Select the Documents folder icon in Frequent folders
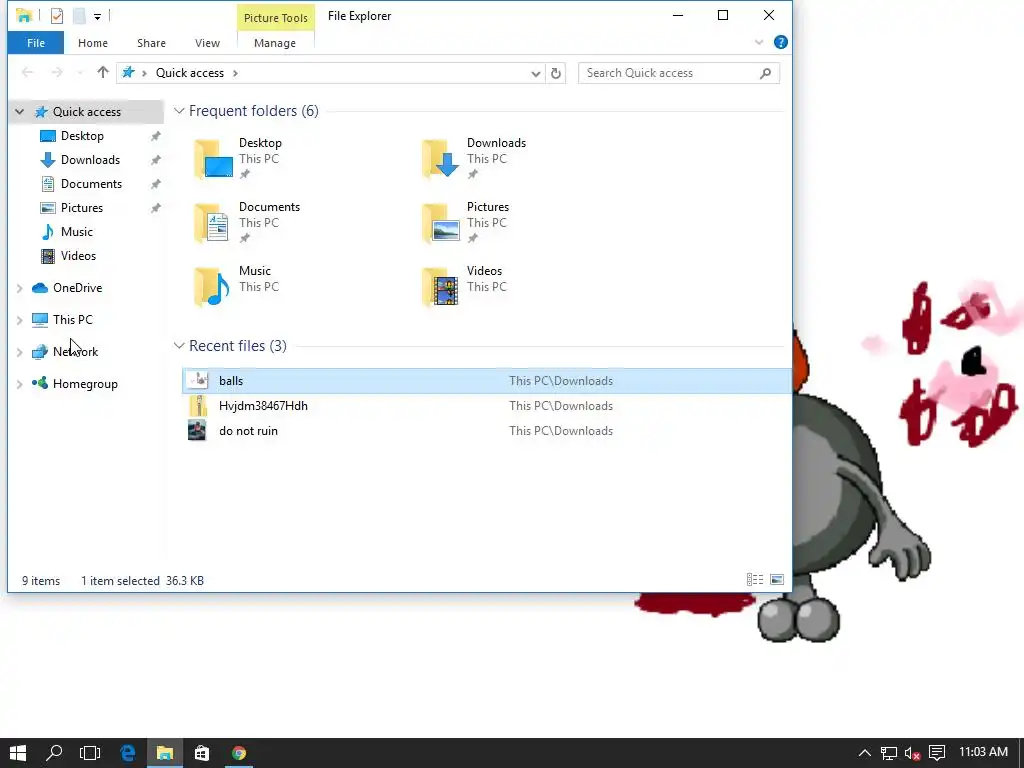Image resolution: width=1024 pixels, height=768 pixels. click(x=213, y=223)
